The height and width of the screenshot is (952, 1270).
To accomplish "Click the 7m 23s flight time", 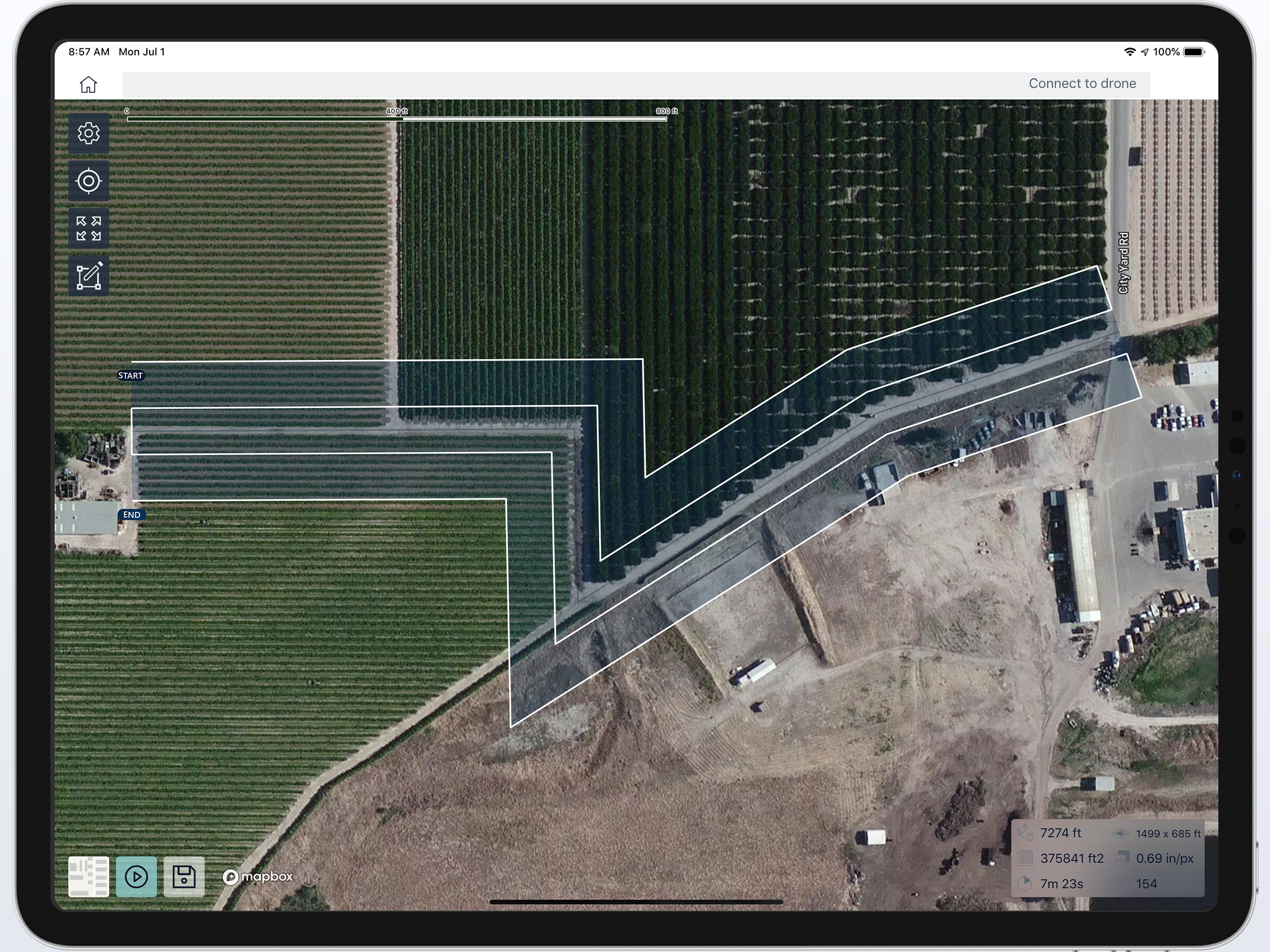I will tap(1062, 884).
